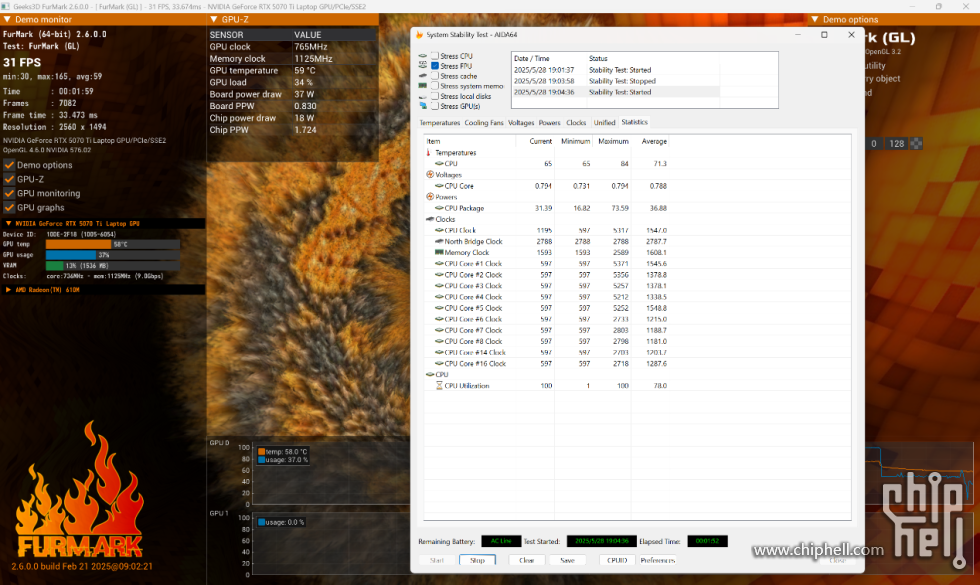Viewport: 980px width, 585px height.
Task: Click the FurMark flame logo
Action: pos(80,489)
